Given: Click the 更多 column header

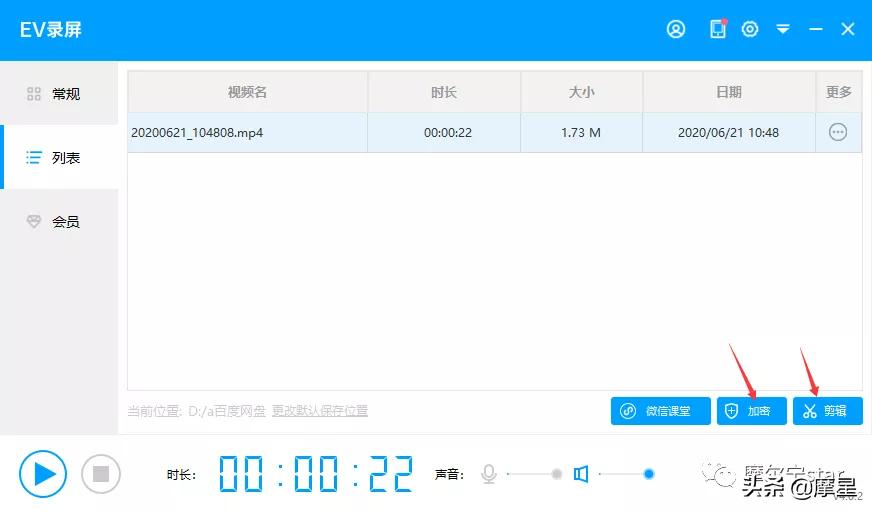Looking at the screenshot, I should [839, 92].
